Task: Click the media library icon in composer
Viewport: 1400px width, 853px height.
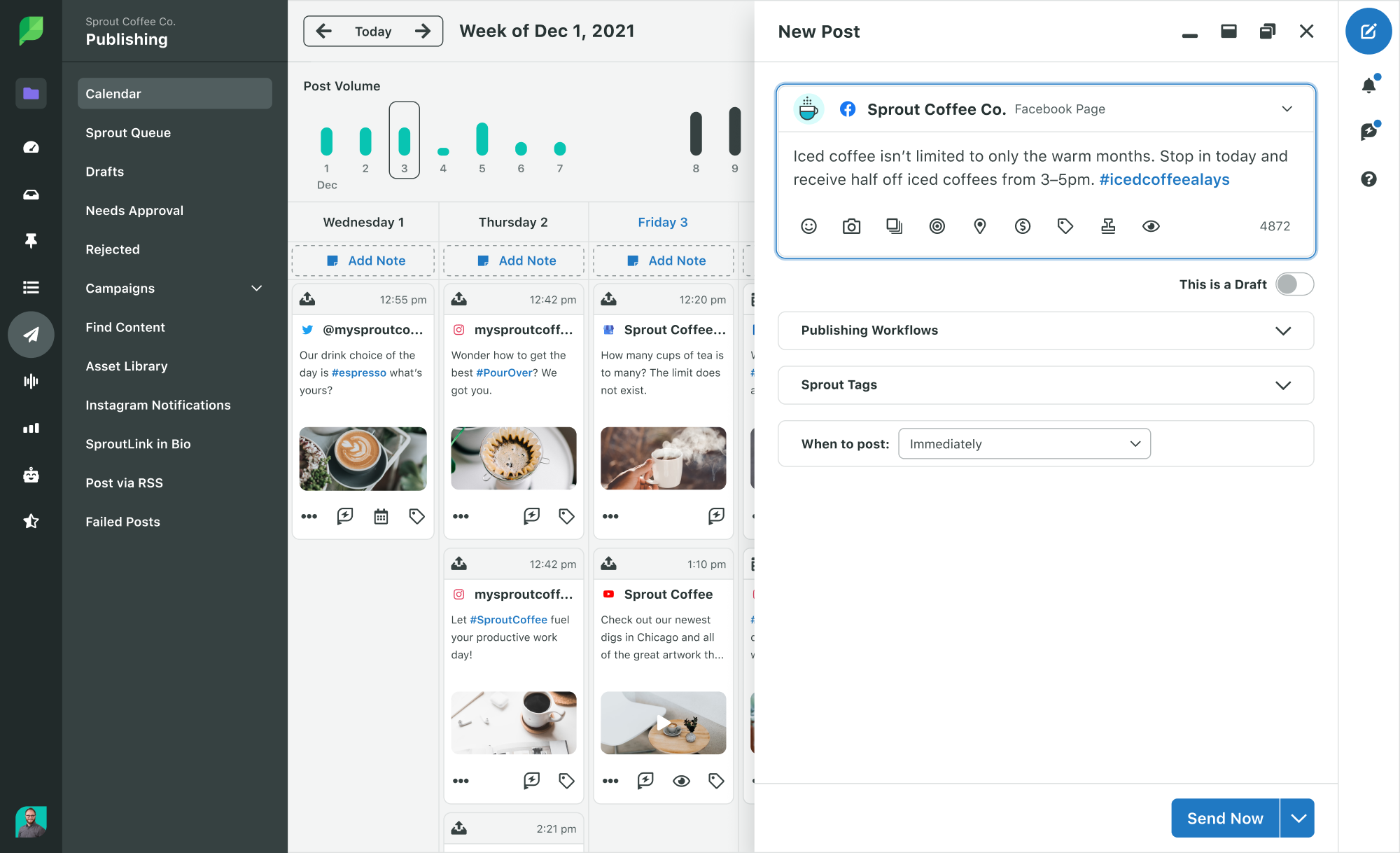Action: tap(893, 226)
